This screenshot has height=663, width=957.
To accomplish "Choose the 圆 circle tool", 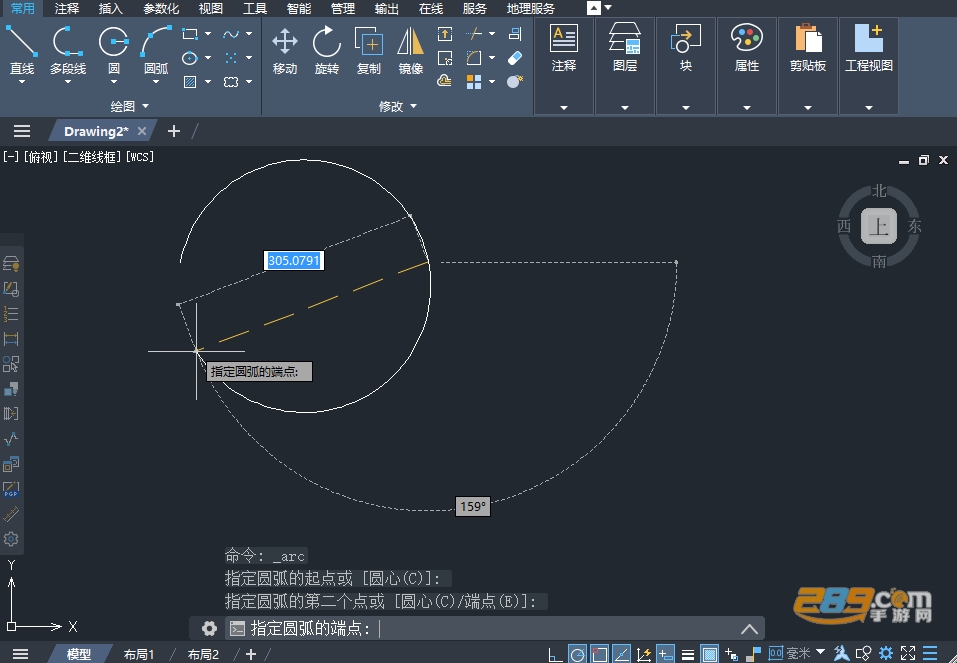I will point(114,51).
